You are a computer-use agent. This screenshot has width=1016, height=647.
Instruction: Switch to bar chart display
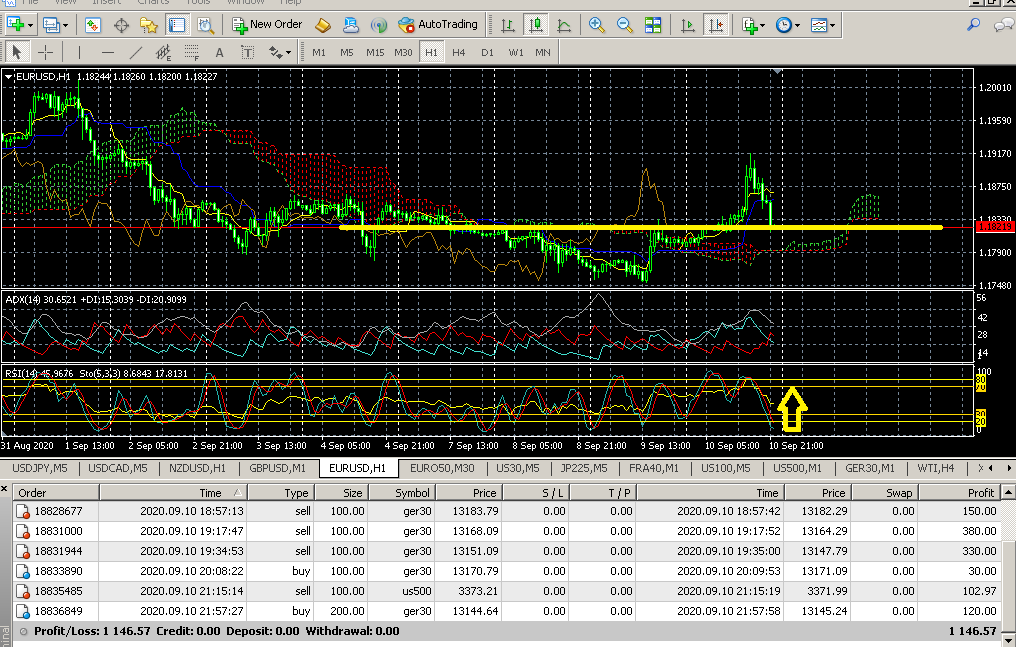(x=508, y=25)
